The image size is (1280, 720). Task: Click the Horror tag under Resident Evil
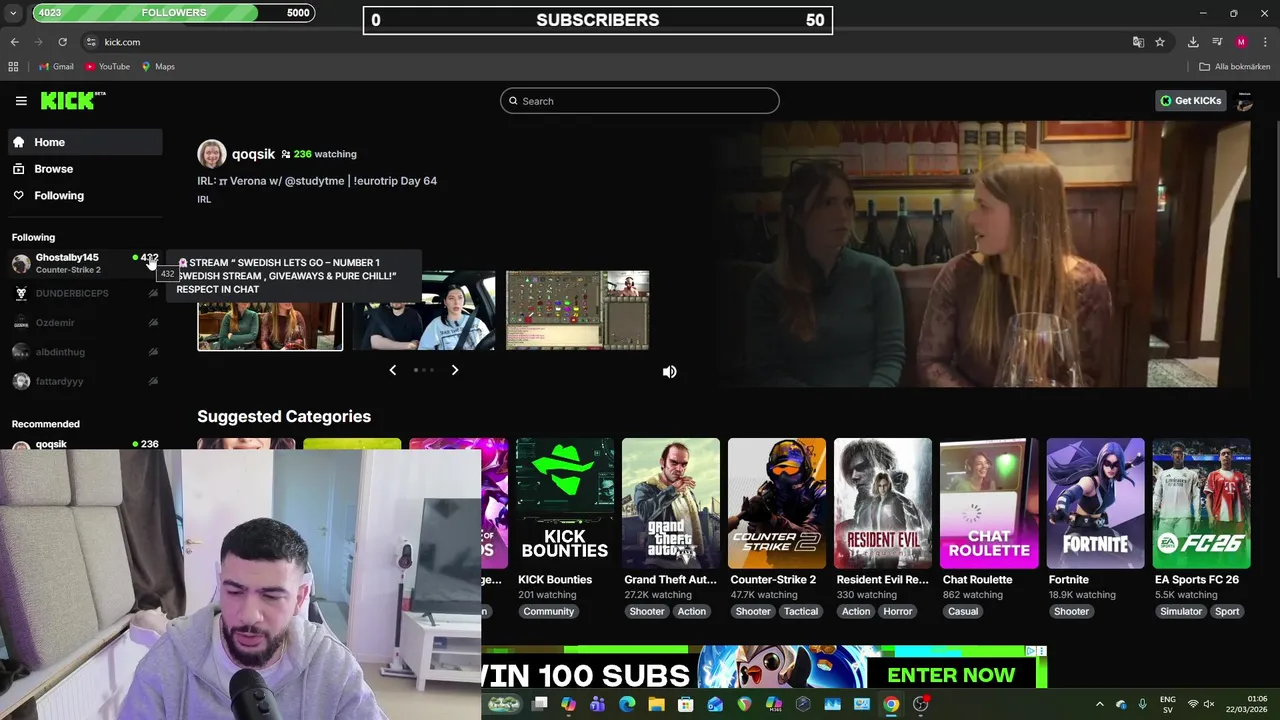(897, 611)
